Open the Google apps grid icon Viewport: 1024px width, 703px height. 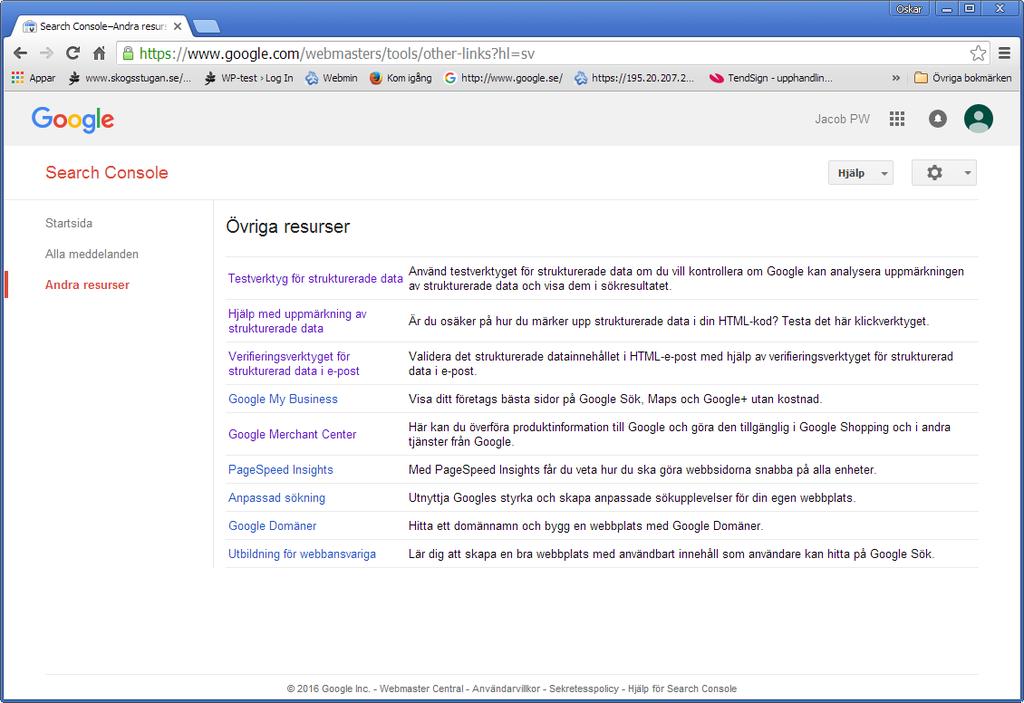897,119
